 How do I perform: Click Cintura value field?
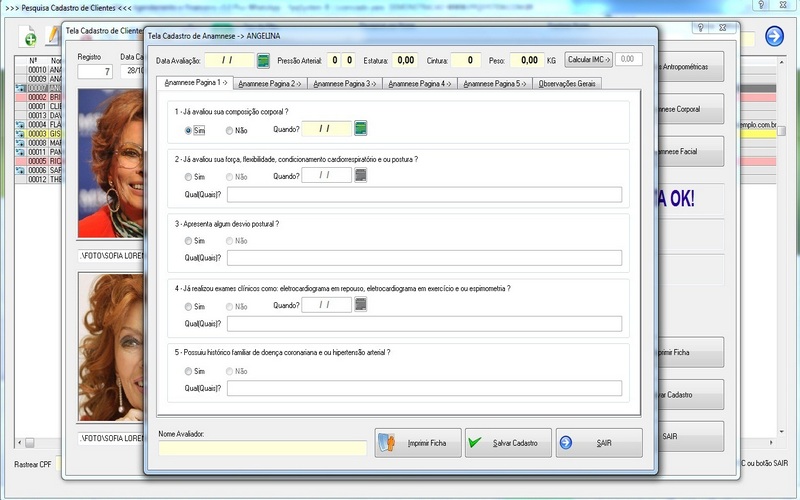(465, 60)
